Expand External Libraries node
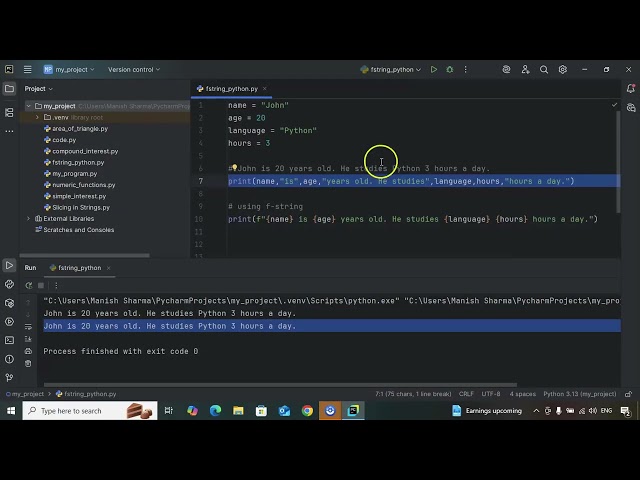Screen dimensions: 640x480 pyautogui.click(x=29, y=219)
